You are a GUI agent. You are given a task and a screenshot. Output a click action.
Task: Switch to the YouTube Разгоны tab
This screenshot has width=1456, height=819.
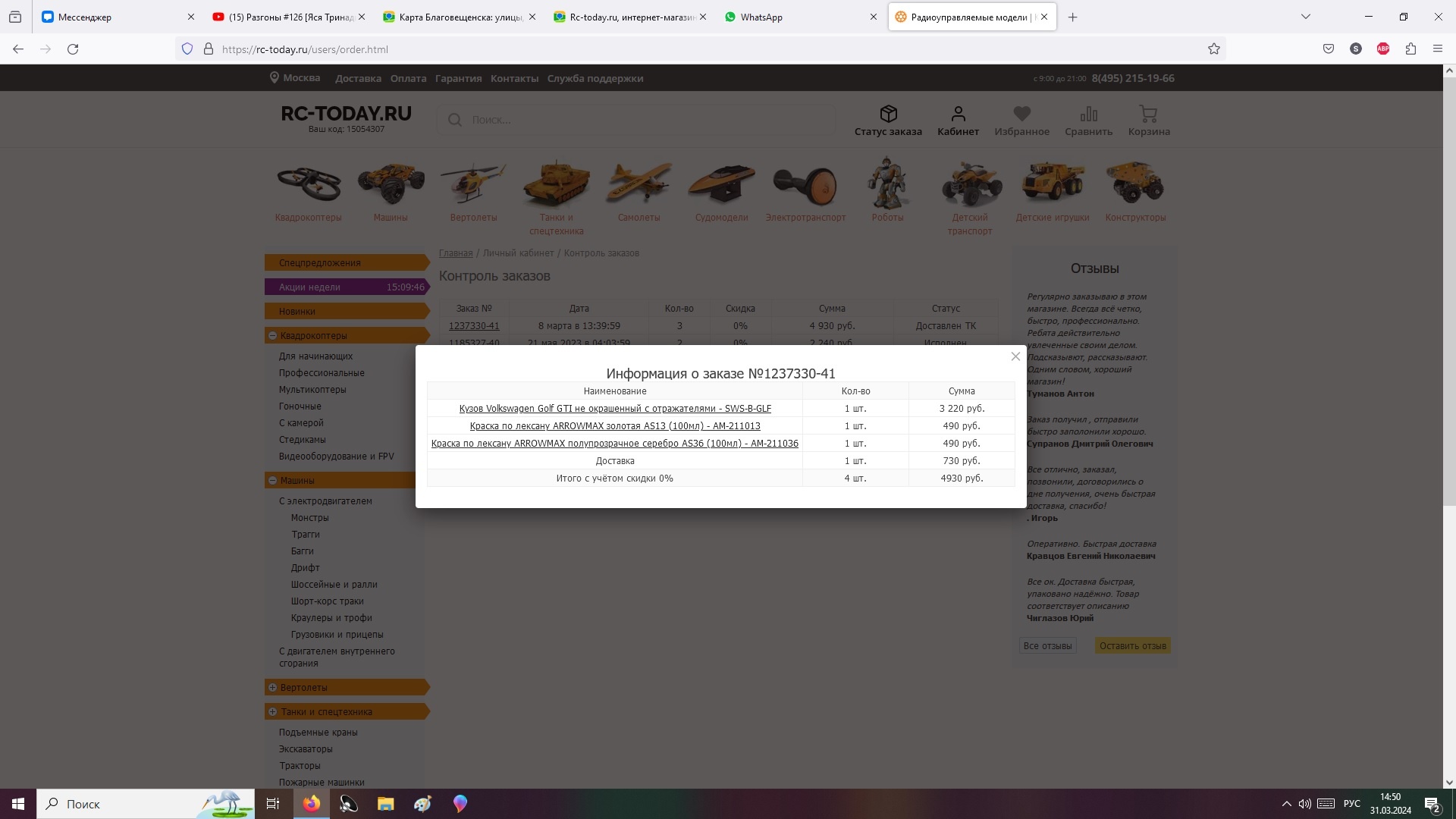(x=289, y=17)
